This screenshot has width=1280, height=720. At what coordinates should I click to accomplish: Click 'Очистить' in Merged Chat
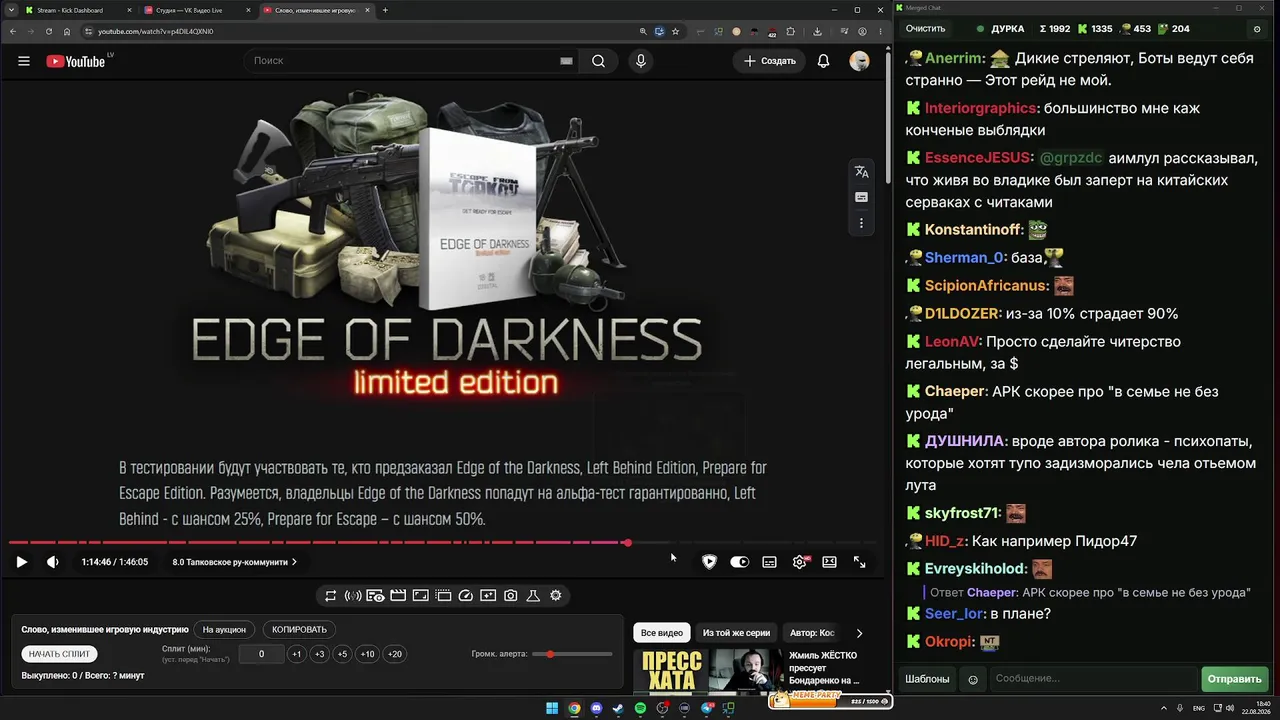tap(925, 29)
